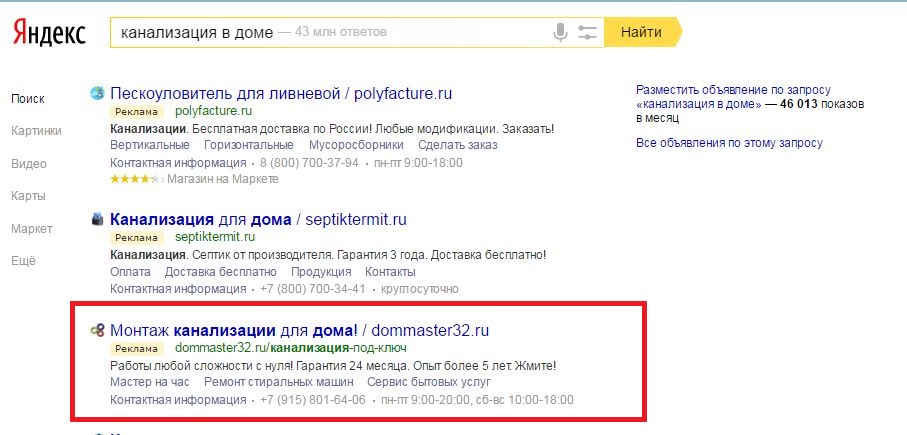
Task: Open Маркет from the sidebar
Action: (x=32, y=228)
